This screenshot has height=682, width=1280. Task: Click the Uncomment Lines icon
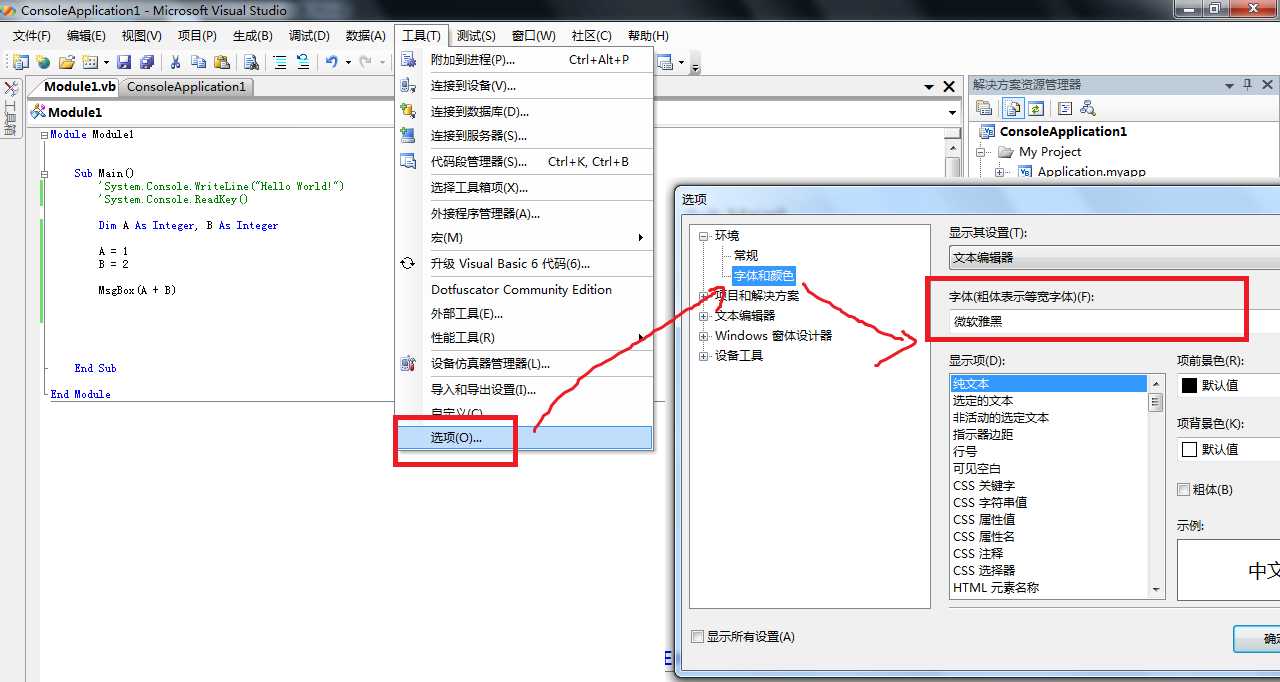(x=303, y=62)
